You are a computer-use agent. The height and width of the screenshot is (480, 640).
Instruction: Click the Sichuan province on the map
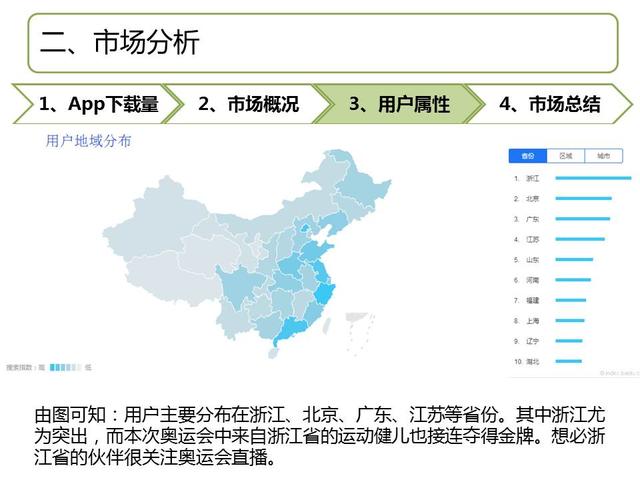[x=239, y=284]
